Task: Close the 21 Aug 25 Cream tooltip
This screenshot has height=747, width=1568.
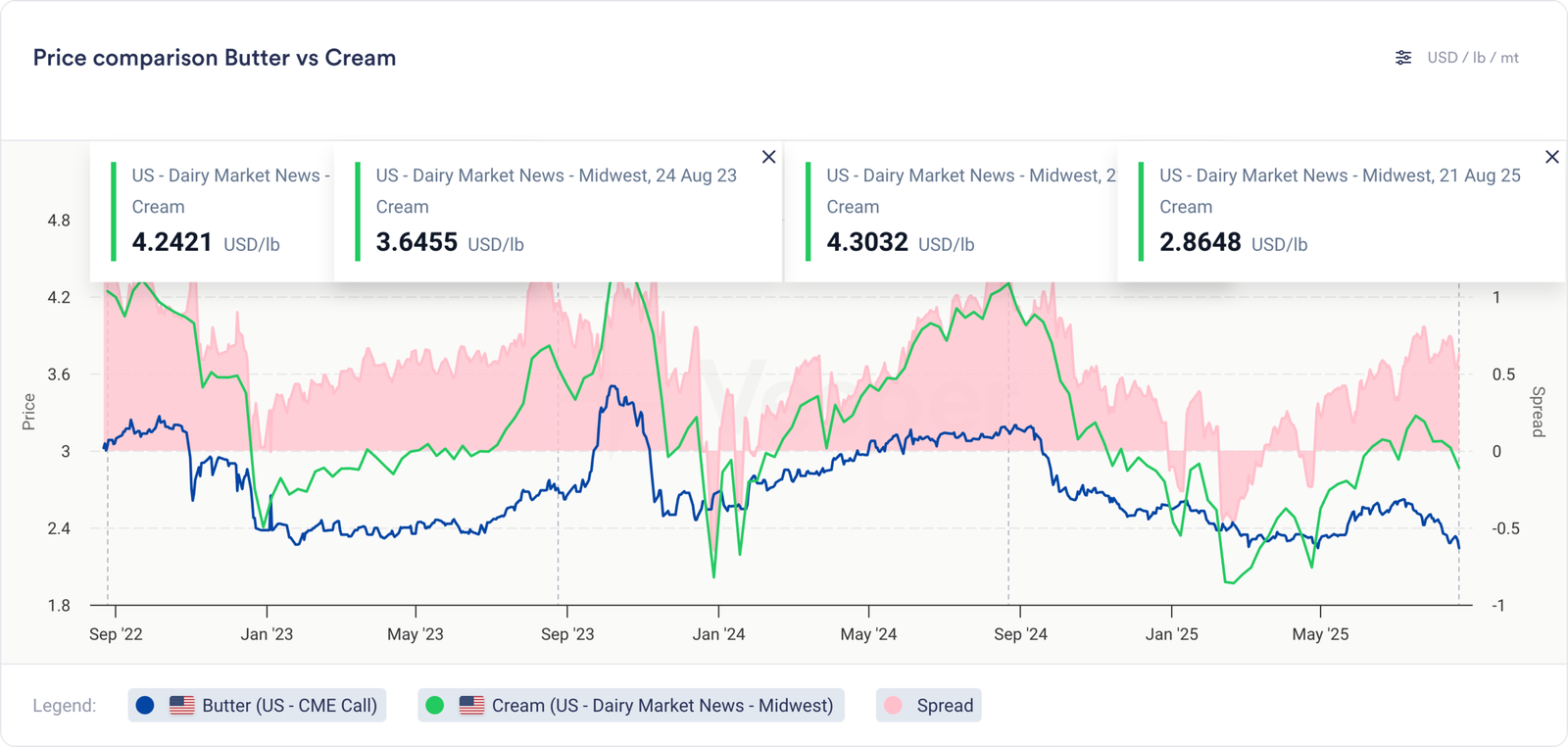Action: (x=1552, y=157)
